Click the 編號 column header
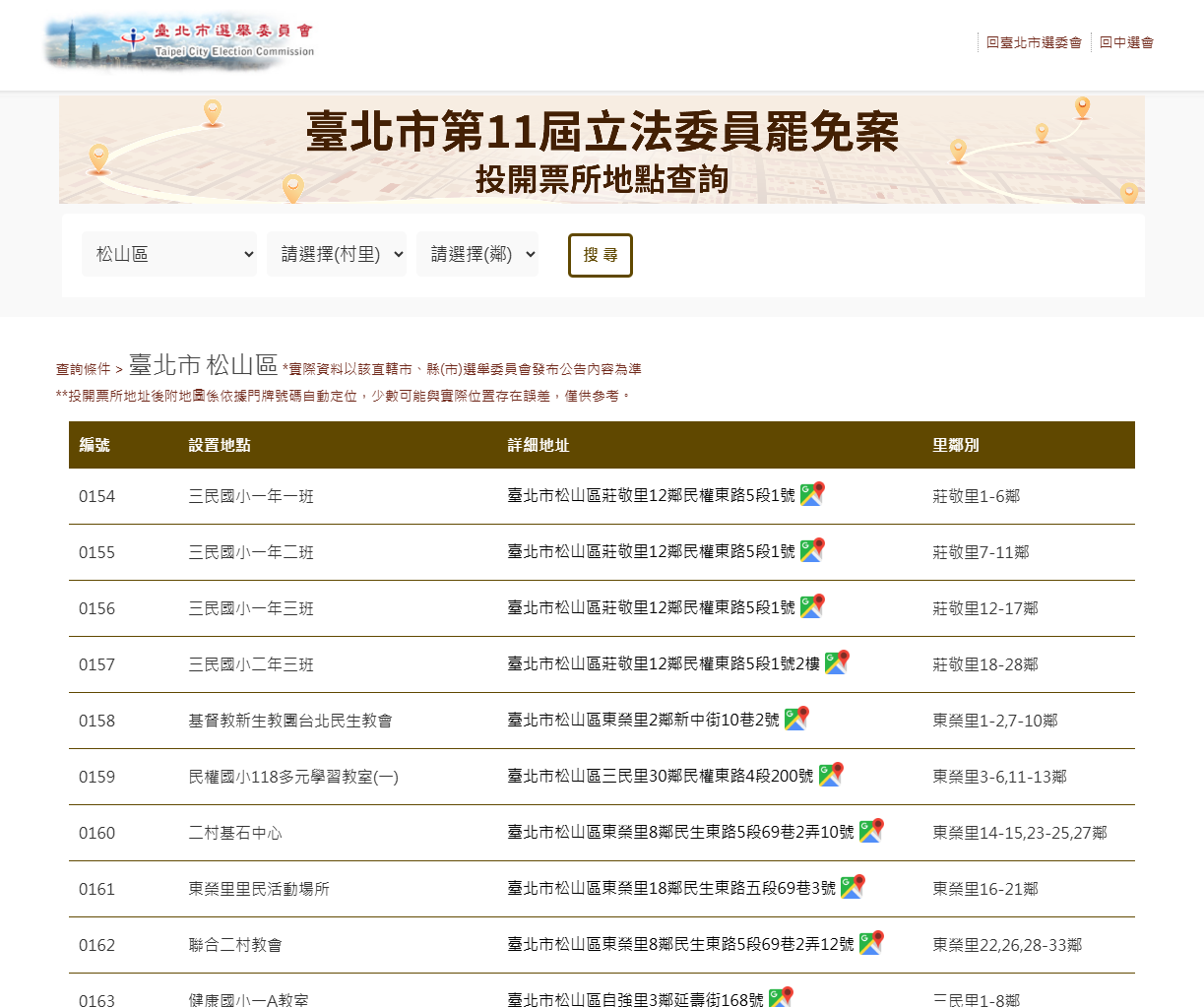 tap(95, 445)
